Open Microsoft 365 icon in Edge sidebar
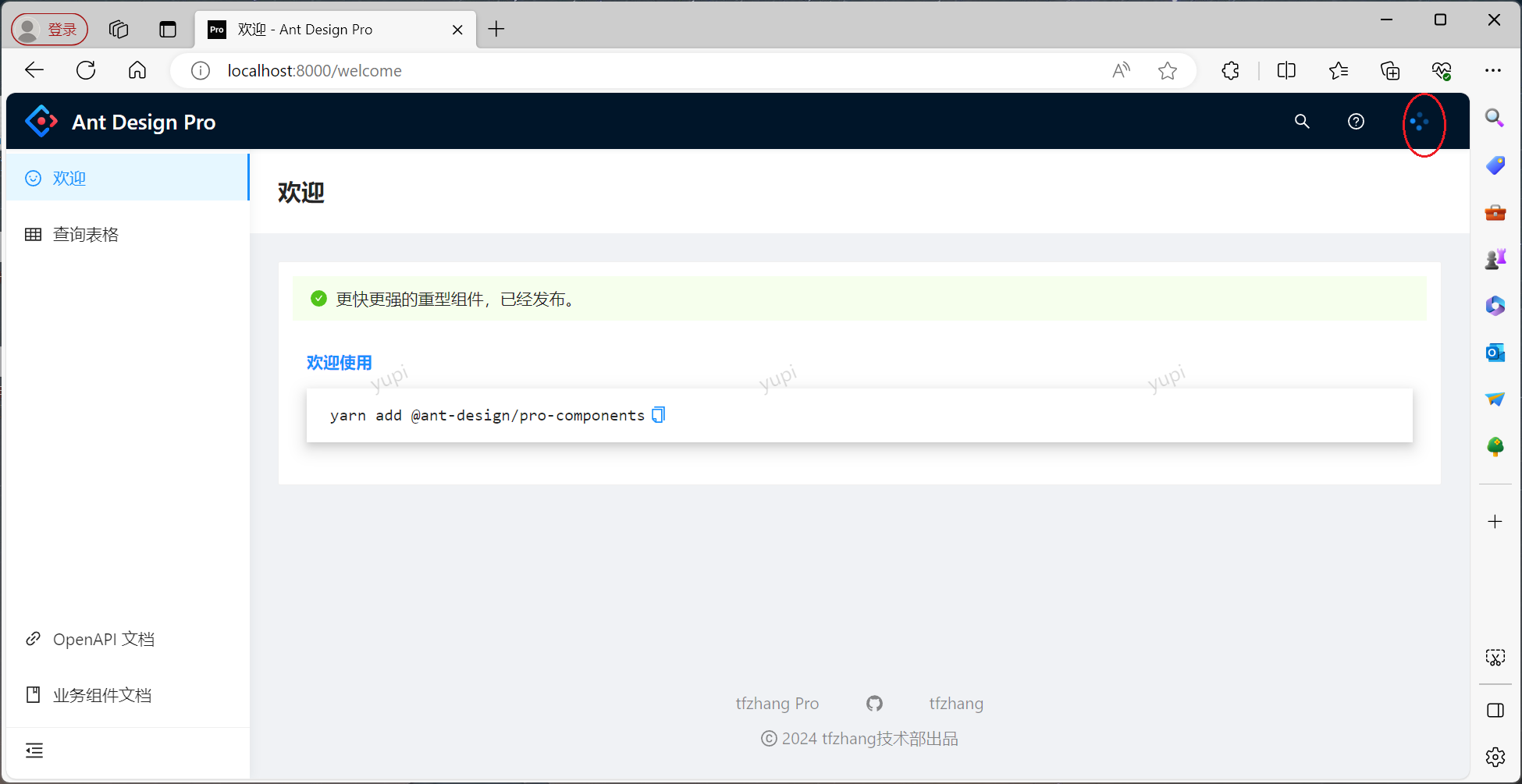This screenshot has width=1522, height=784. click(1495, 306)
